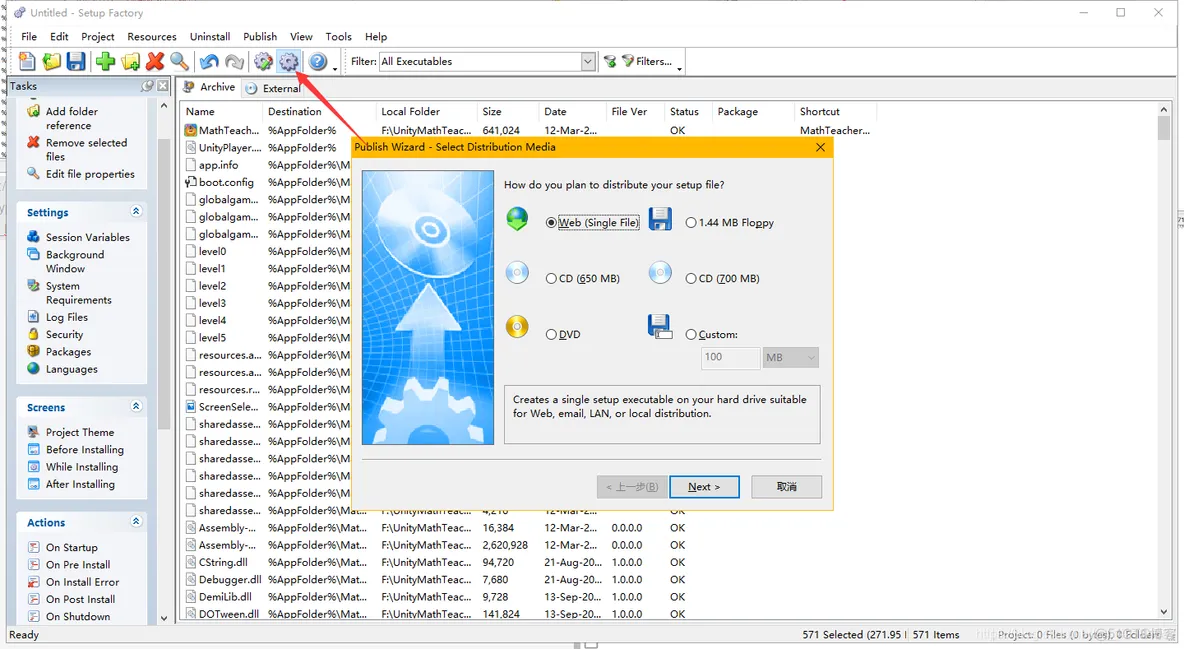This screenshot has width=1184, height=649.
Task: Click the blue Help question mark icon
Action: [318, 61]
